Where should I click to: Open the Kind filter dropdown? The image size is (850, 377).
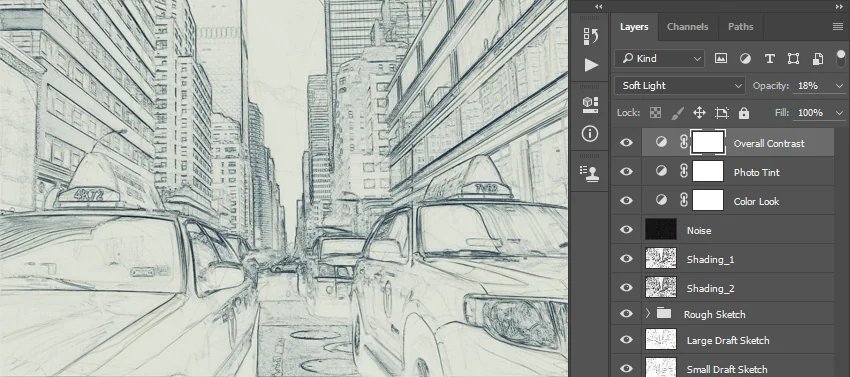659,59
